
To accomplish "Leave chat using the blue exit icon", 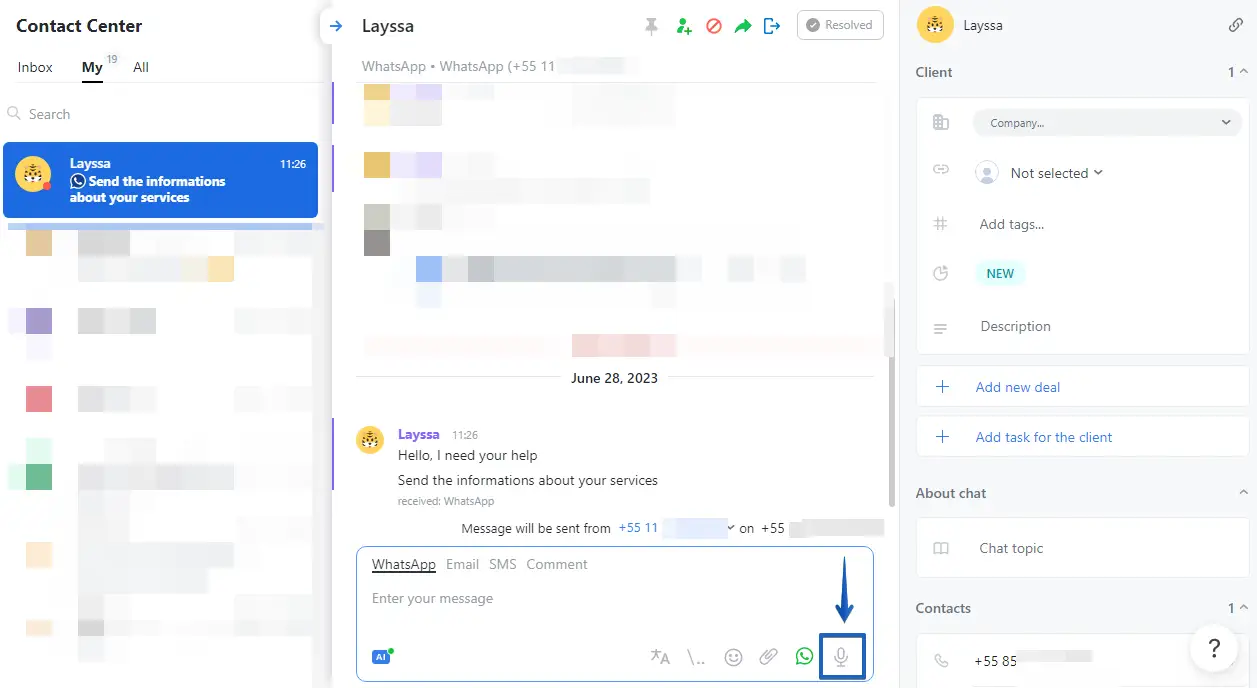I will click(771, 26).
